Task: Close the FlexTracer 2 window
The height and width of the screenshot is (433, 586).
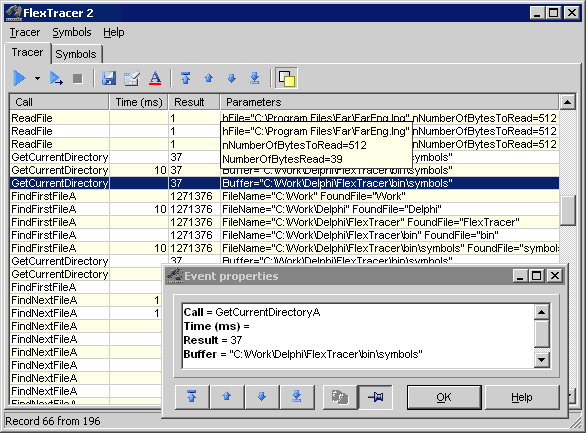Action: [571, 13]
